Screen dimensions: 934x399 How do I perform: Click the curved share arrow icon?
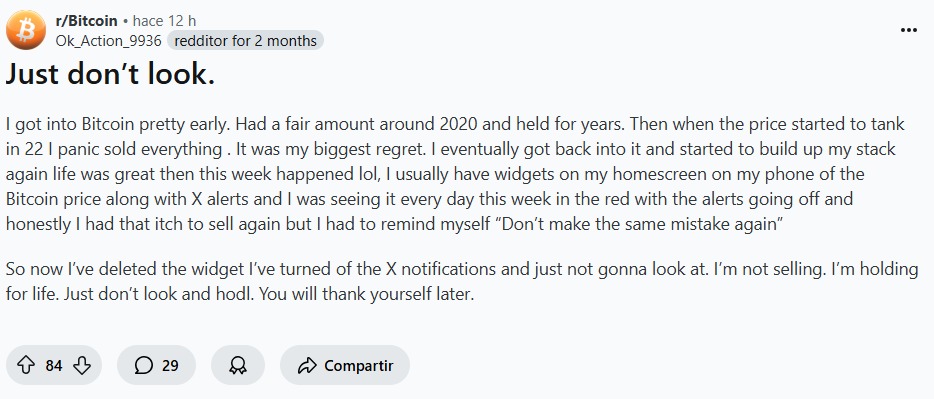click(306, 365)
